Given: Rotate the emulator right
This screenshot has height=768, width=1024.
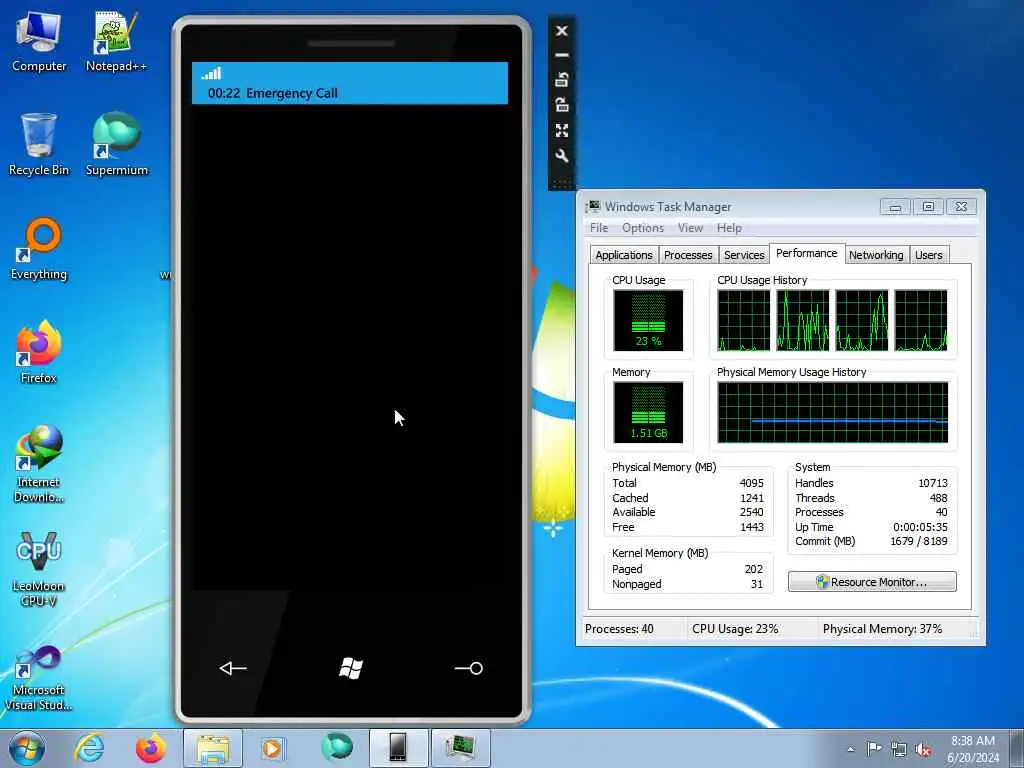Looking at the screenshot, I should (x=562, y=104).
